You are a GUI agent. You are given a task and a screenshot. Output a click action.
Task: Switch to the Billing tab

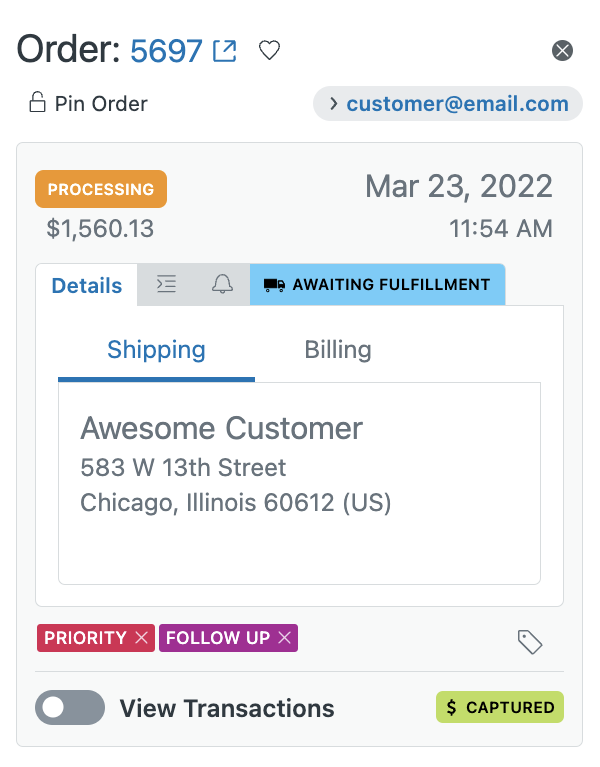[338, 350]
